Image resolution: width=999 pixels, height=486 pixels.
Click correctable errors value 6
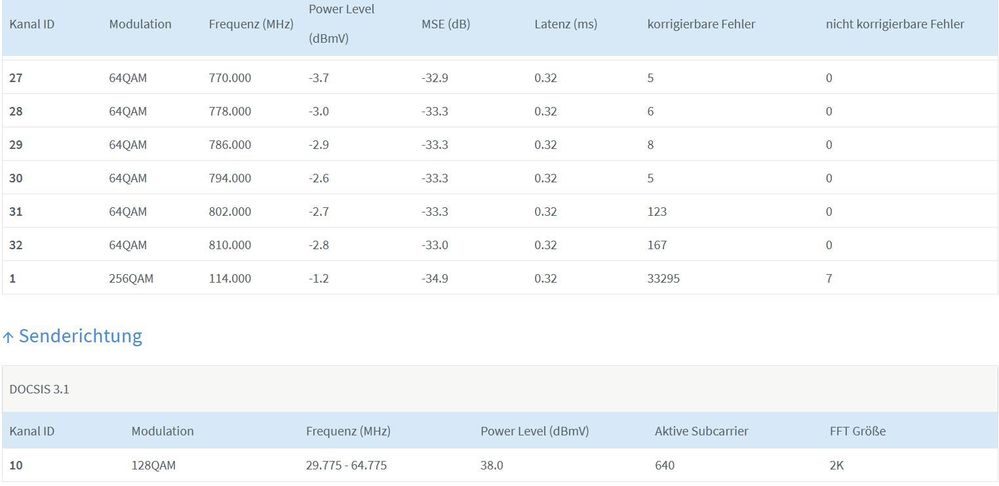(650, 111)
